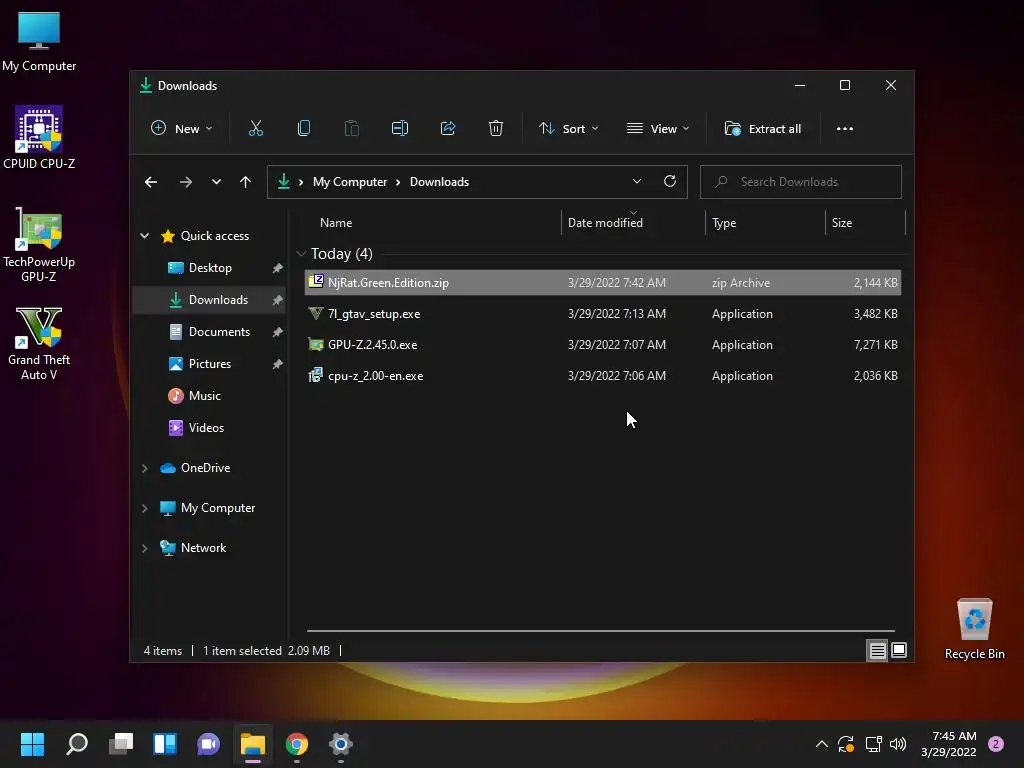Select Desktop in Quick access
This screenshot has height=768, width=1024.
[210, 268]
